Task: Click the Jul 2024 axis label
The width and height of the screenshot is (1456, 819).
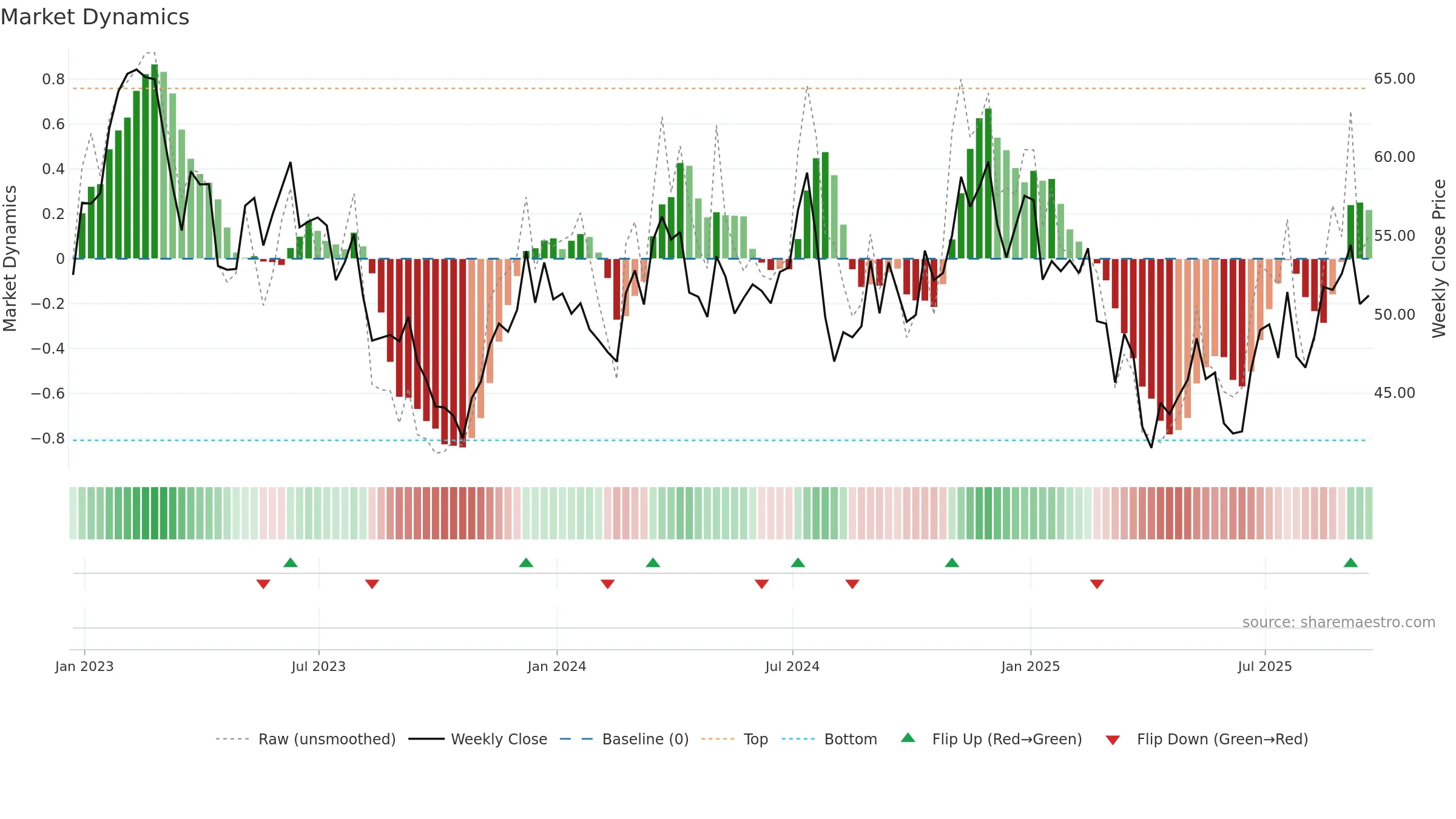Action: (792, 666)
